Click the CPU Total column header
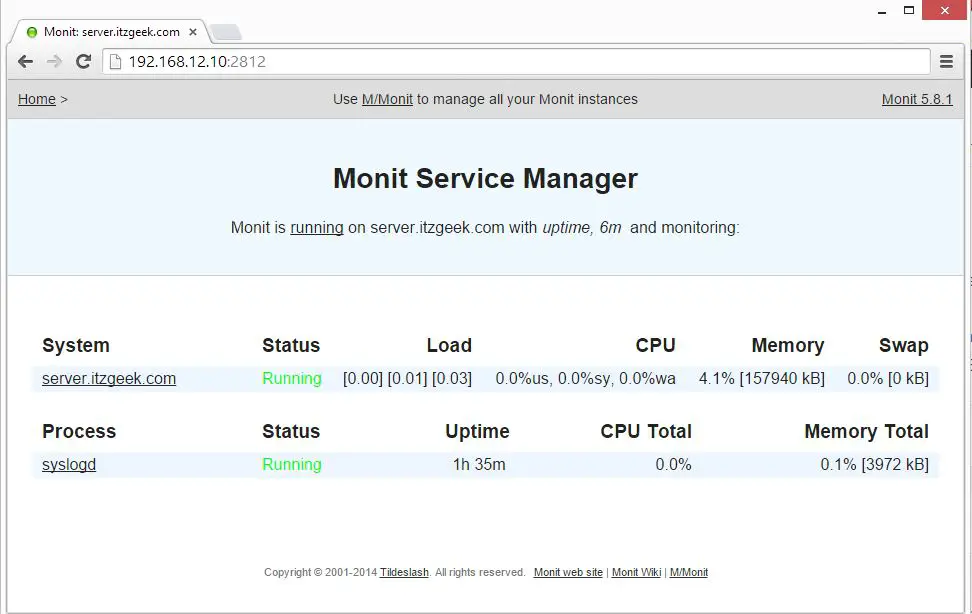 tap(646, 432)
